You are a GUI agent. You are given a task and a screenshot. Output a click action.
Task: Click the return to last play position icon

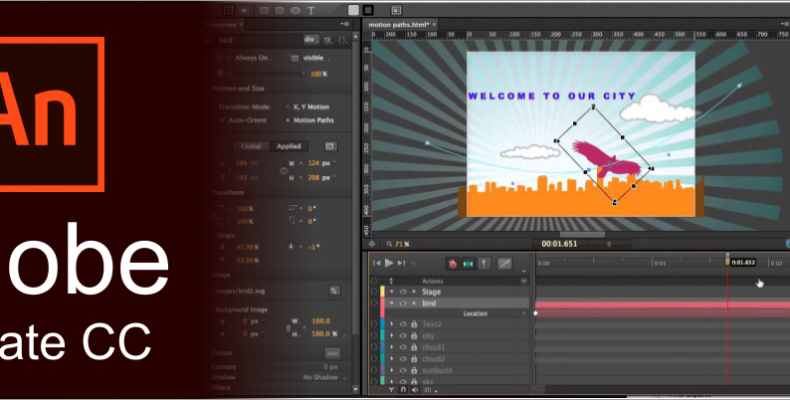(x=414, y=263)
